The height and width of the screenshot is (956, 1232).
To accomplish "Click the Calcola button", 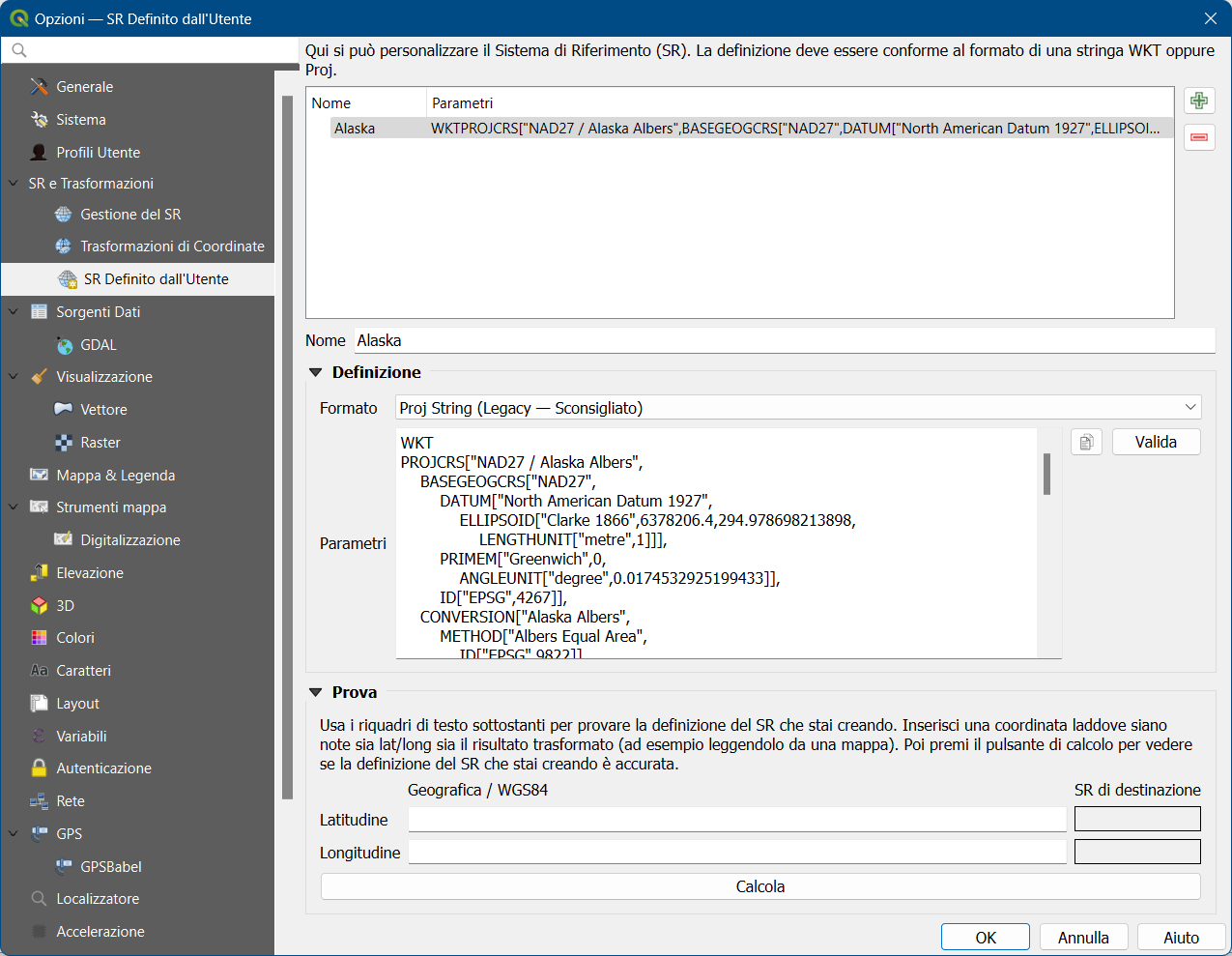I will click(760, 886).
